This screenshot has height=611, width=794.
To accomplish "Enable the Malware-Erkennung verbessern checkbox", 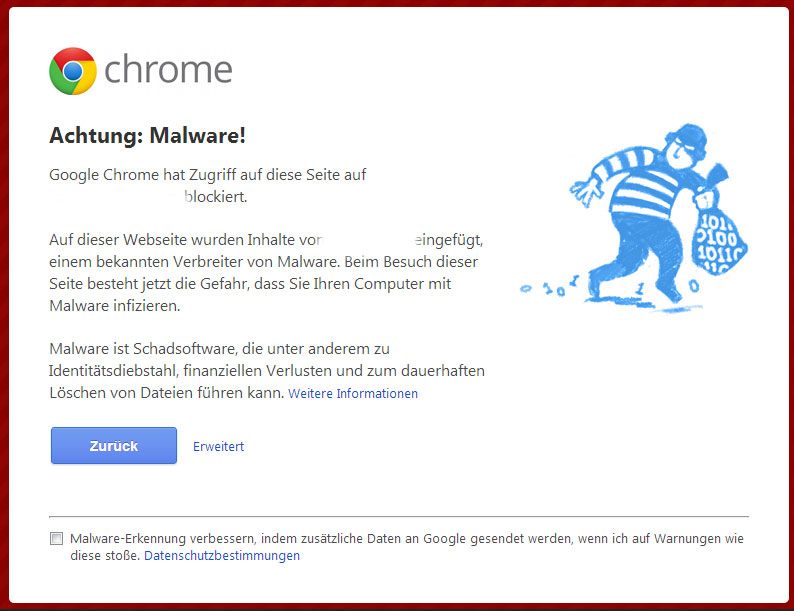I will click(x=56, y=538).
